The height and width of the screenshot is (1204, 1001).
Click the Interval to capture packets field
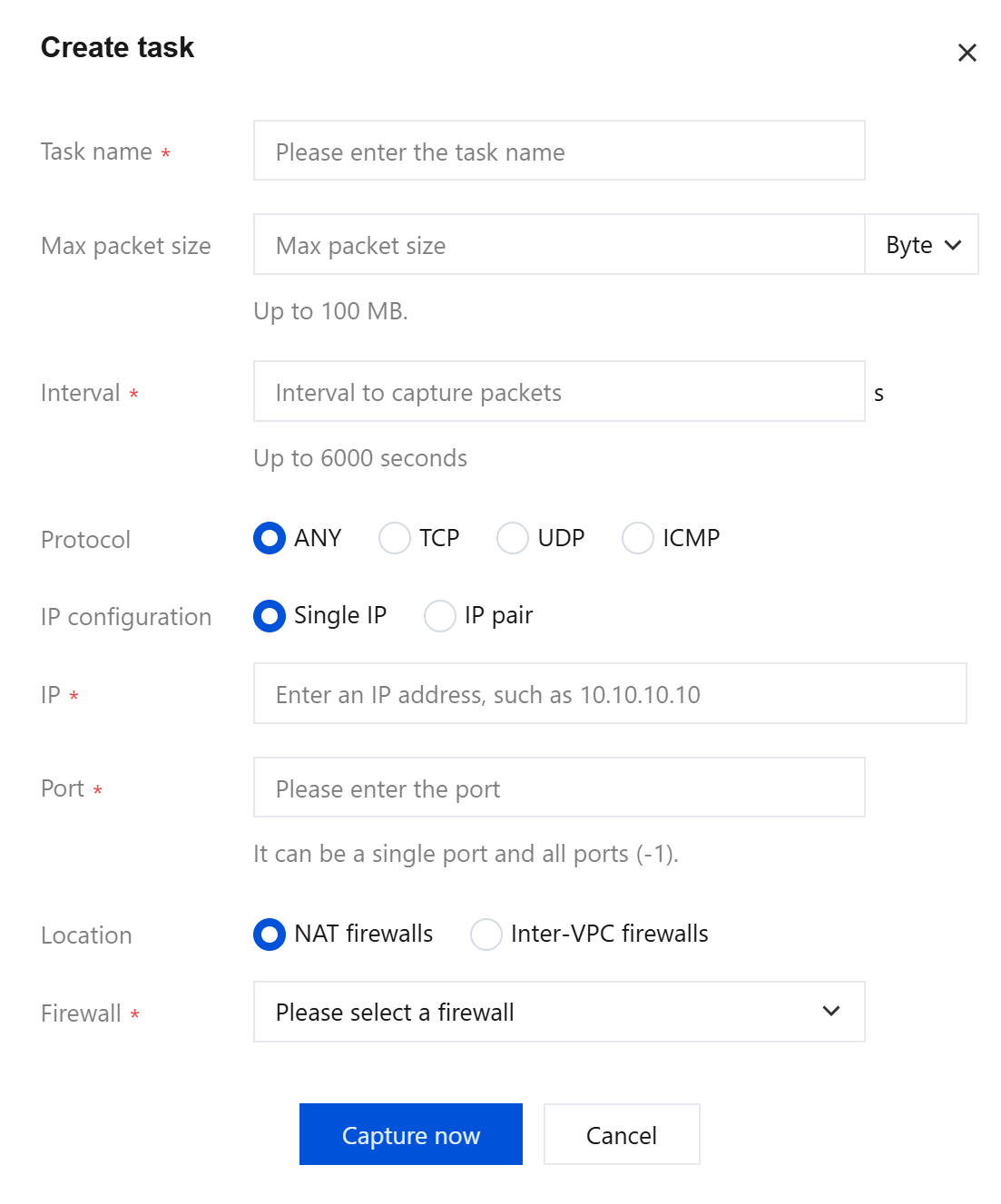click(x=559, y=391)
